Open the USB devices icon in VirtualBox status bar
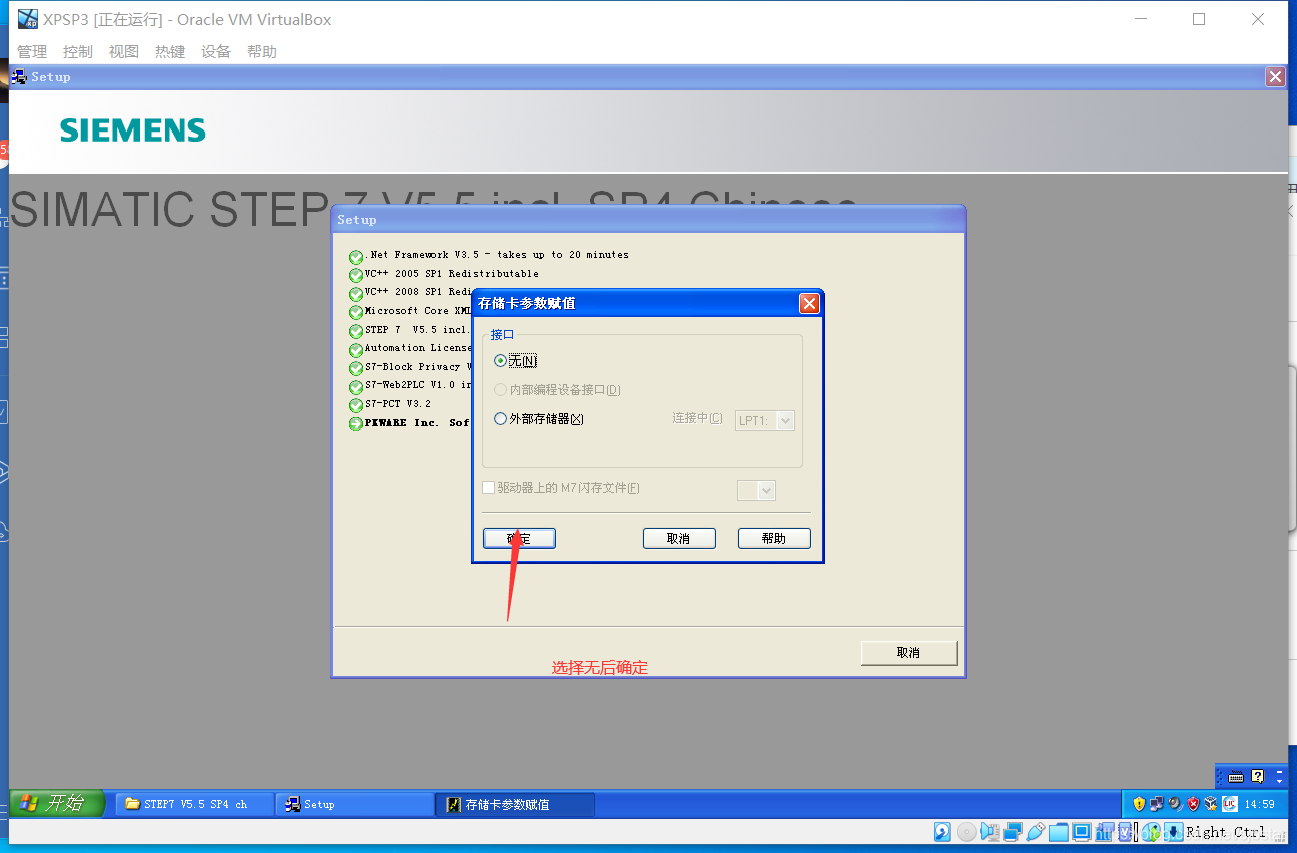This screenshot has width=1297, height=853. tap(1036, 832)
